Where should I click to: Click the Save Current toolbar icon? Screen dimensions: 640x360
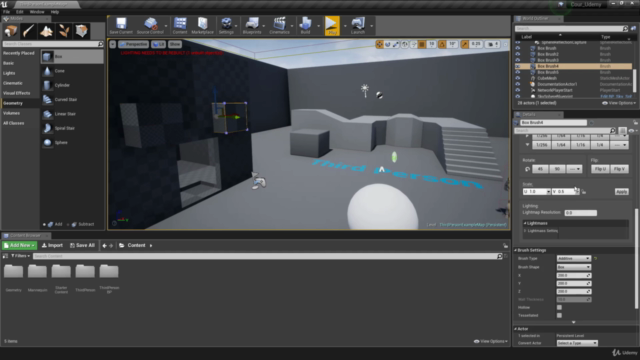tap(121, 25)
